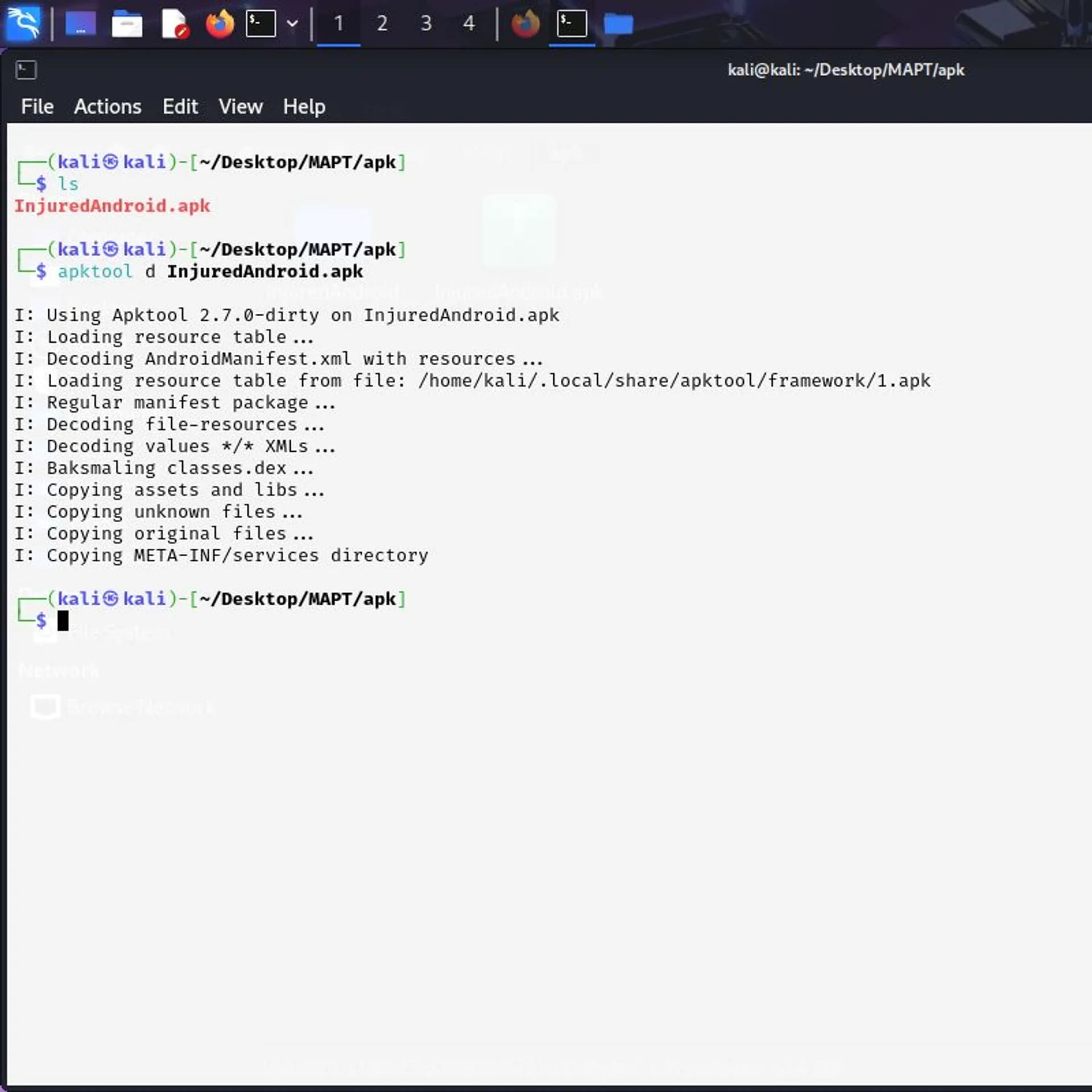This screenshot has height=1092, width=1092.
Task: Open the Actions menu
Action: tap(107, 106)
